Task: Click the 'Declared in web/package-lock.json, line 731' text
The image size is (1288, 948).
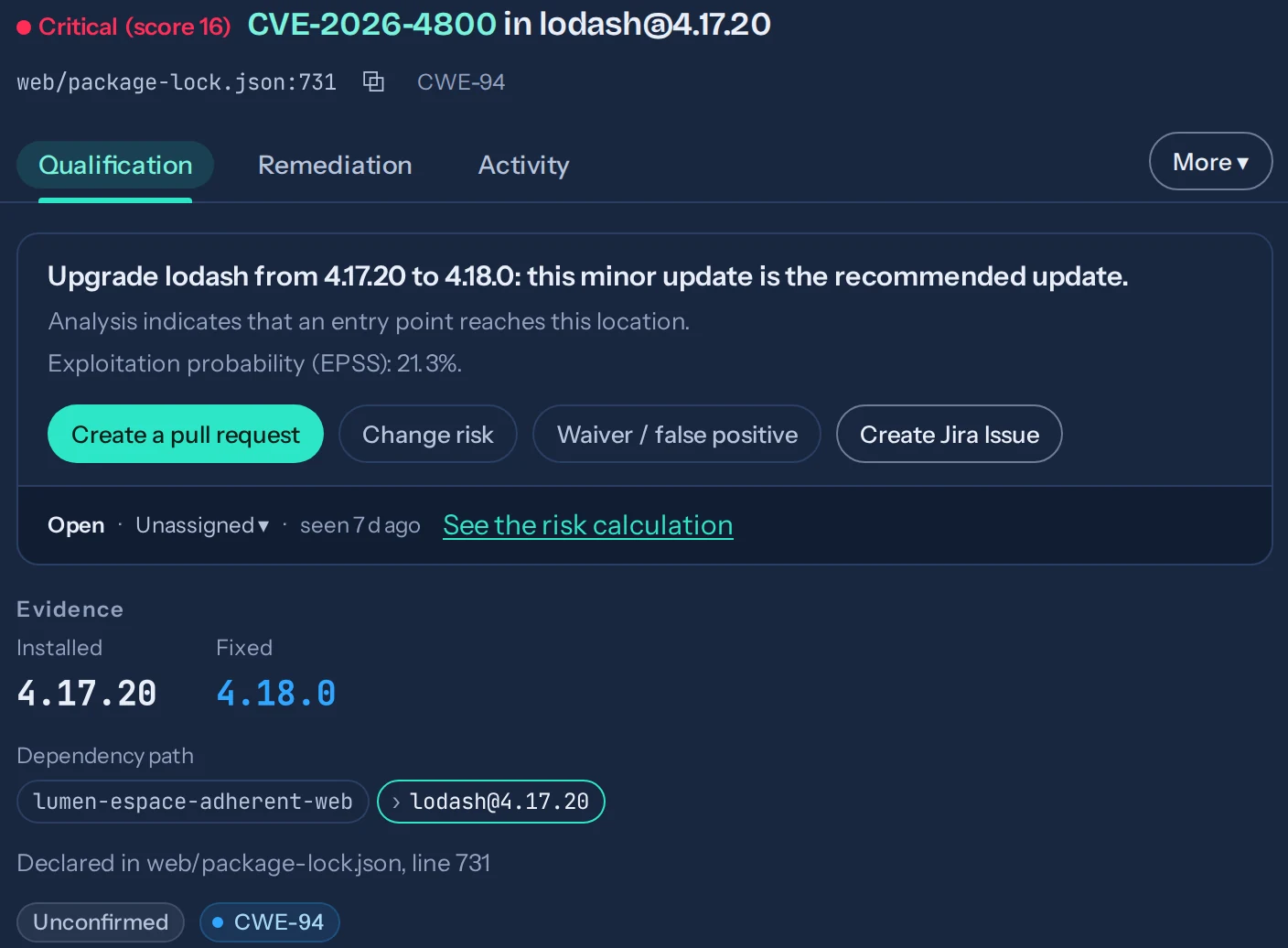Action: pyautogui.click(x=253, y=863)
